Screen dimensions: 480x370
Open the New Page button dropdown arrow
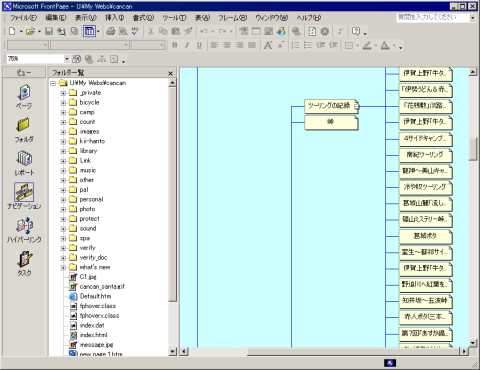coord(21,32)
